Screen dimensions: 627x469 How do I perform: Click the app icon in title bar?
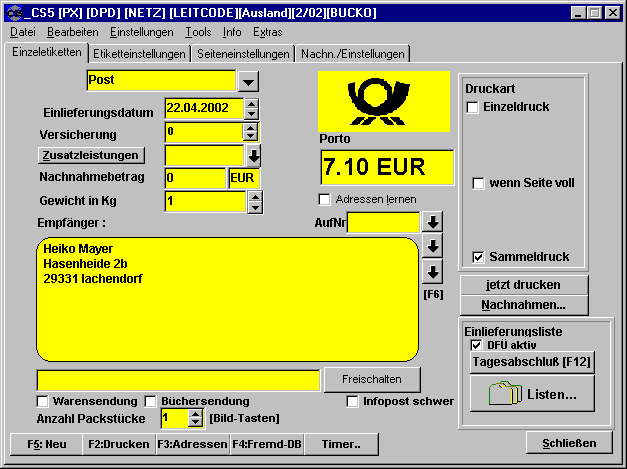click(x=14, y=13)
